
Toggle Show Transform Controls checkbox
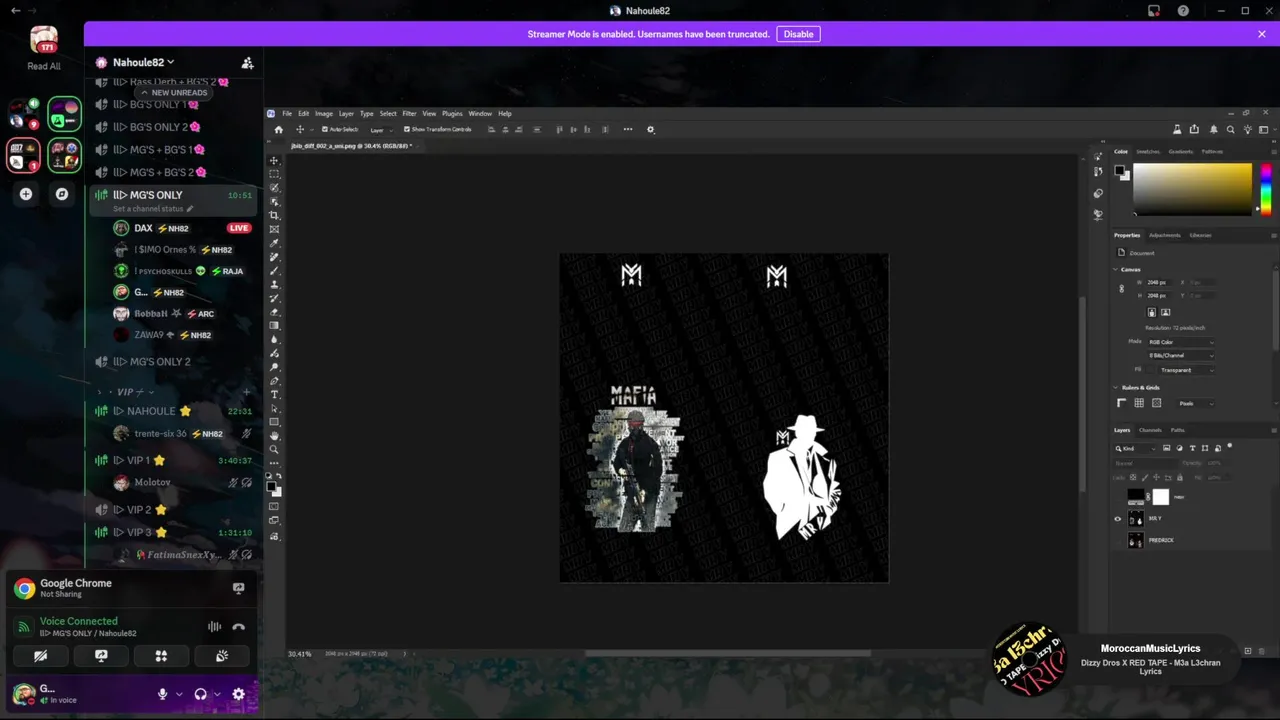tap(407, 129)
